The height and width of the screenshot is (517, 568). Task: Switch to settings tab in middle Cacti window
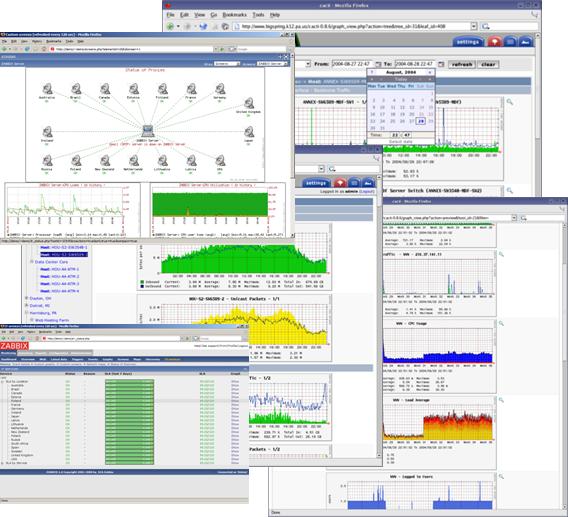(316, 183)
